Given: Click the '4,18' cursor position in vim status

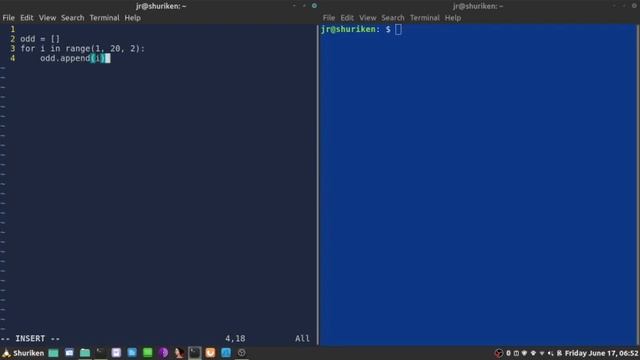Looking at the screenshot, I should (235, 339).
